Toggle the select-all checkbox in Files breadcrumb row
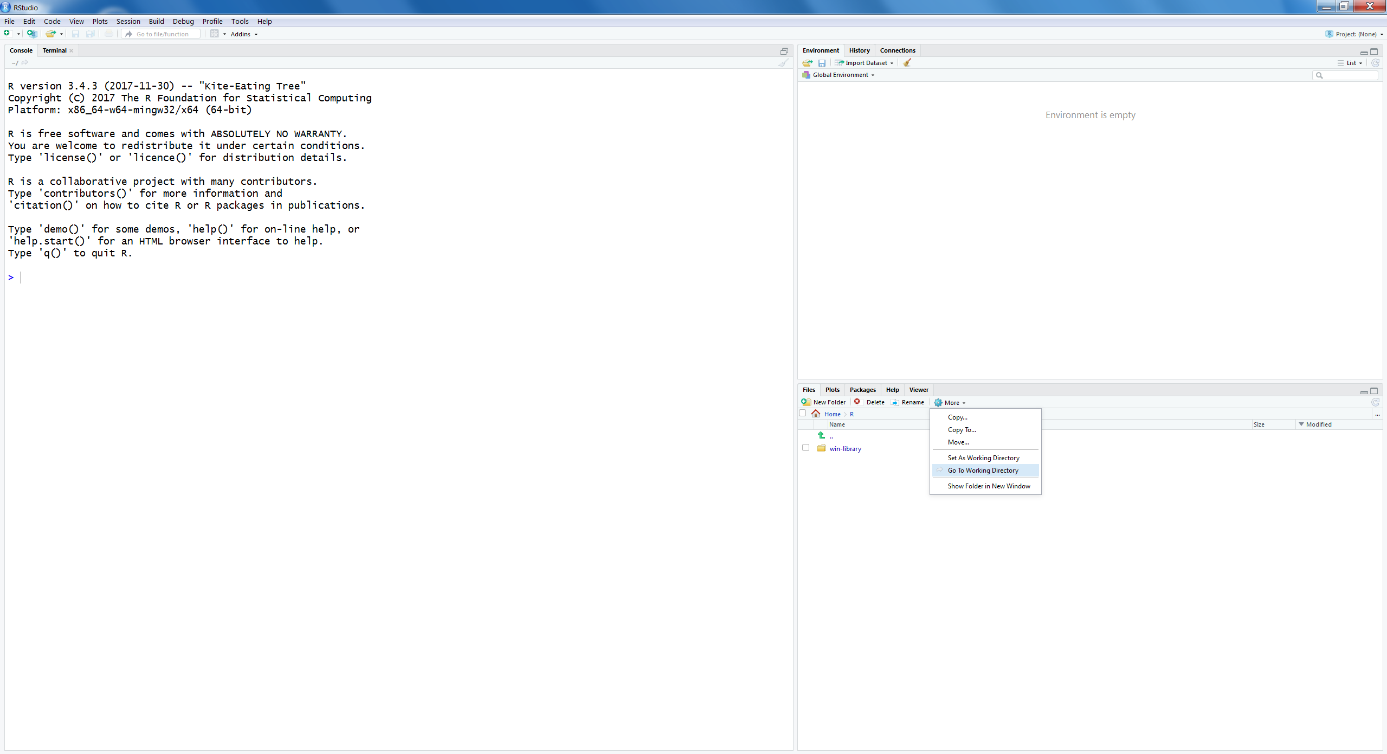 [802, 414]
